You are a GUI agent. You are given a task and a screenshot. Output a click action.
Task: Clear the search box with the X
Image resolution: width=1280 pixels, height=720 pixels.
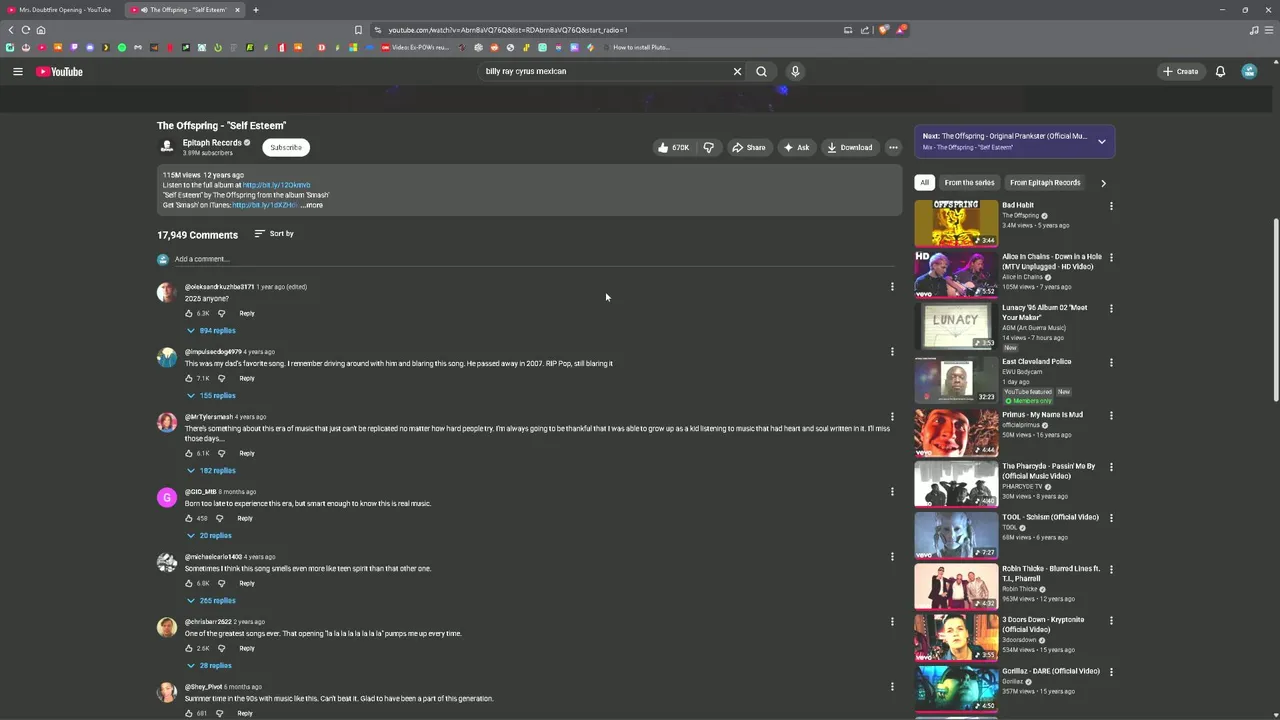coord(737,71)
